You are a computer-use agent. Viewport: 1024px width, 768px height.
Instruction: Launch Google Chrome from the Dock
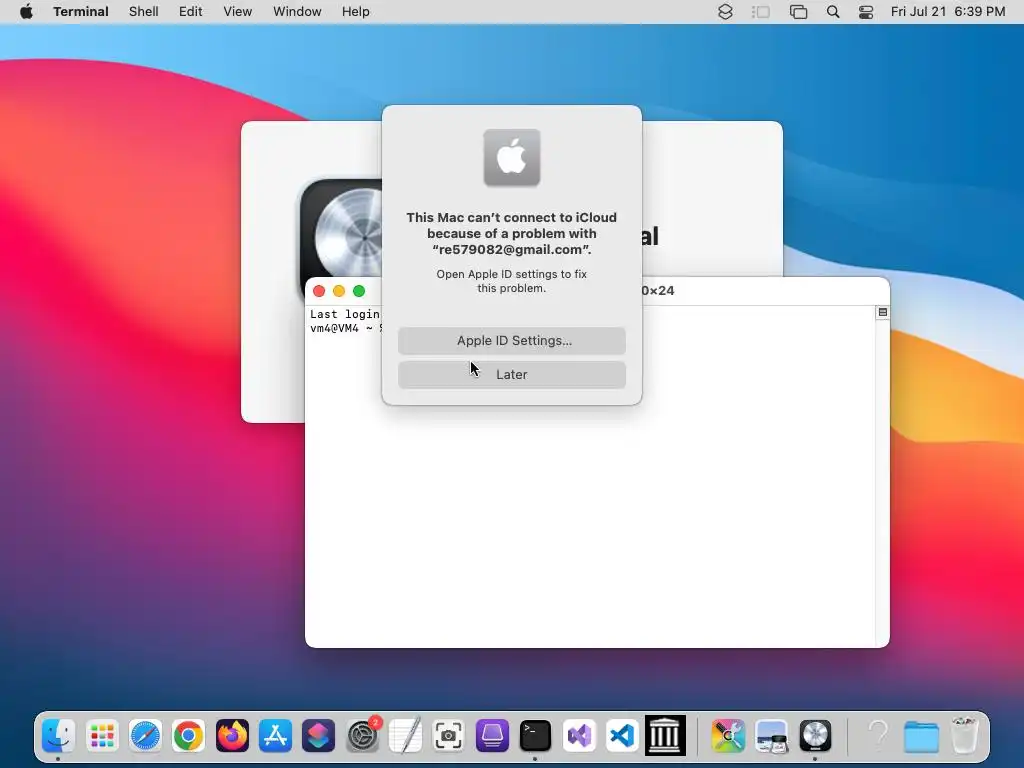coord(189,736)
